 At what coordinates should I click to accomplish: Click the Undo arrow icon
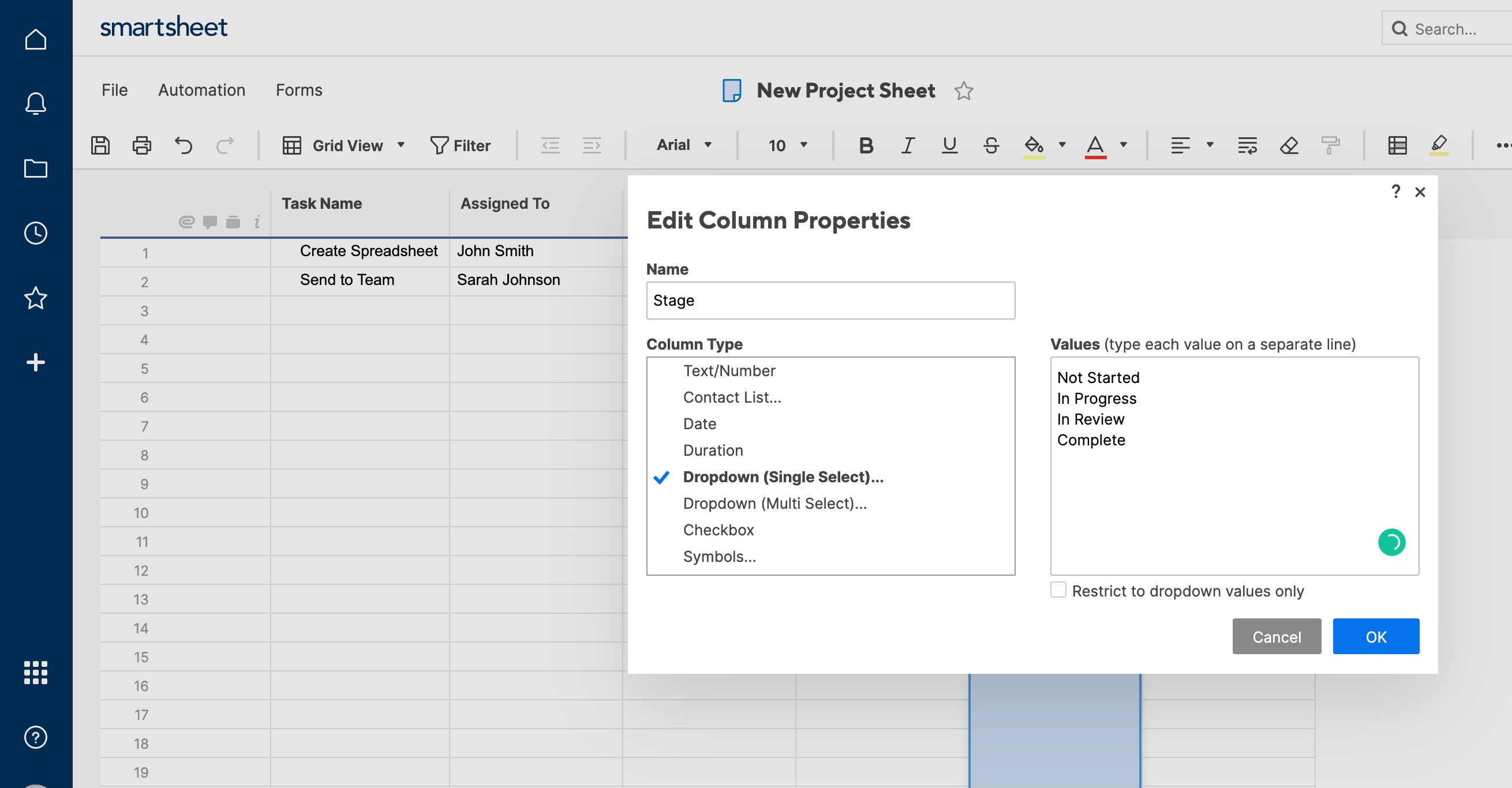tap(183, 145)
